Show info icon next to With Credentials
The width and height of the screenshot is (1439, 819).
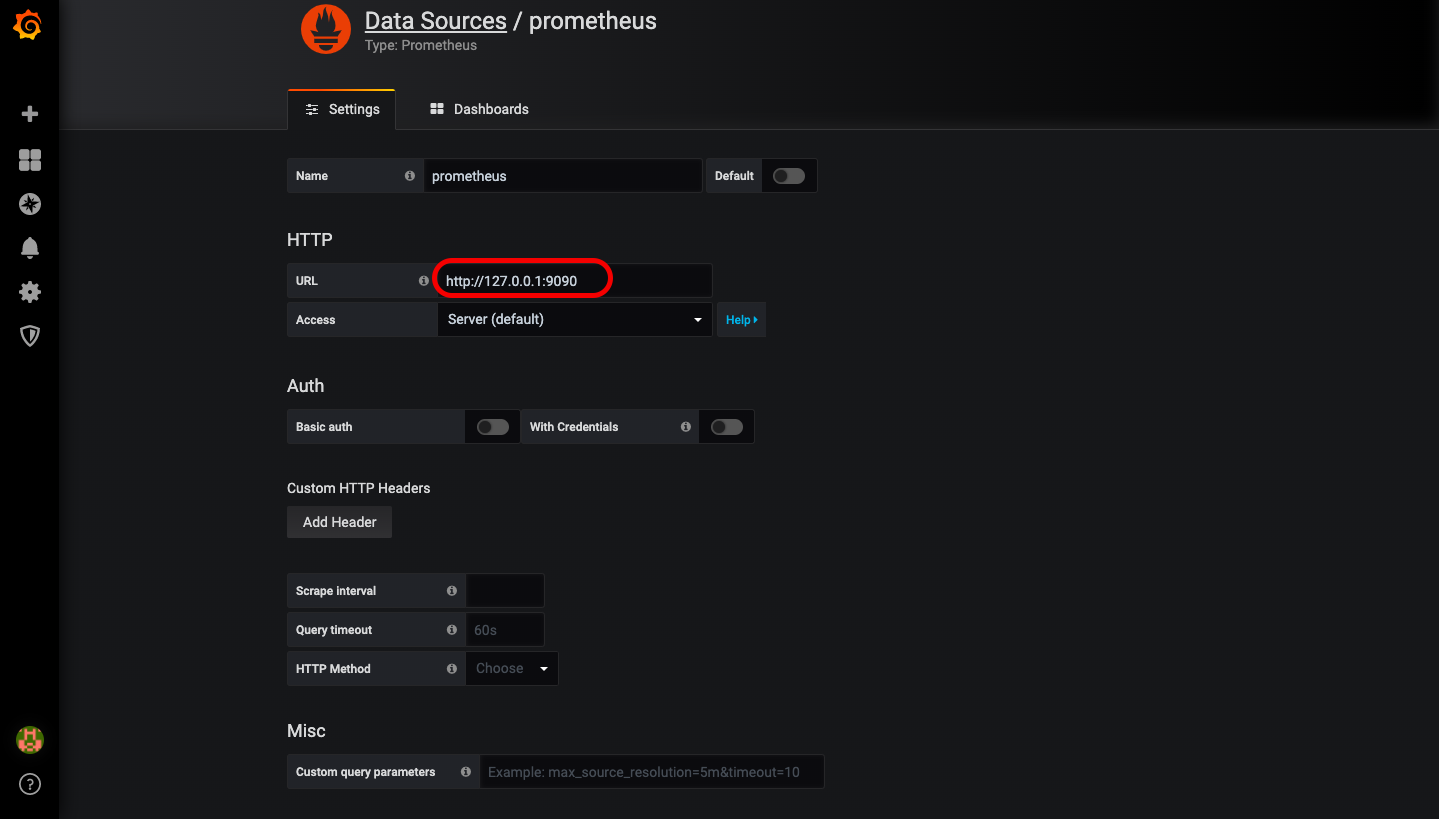point(685,427)
